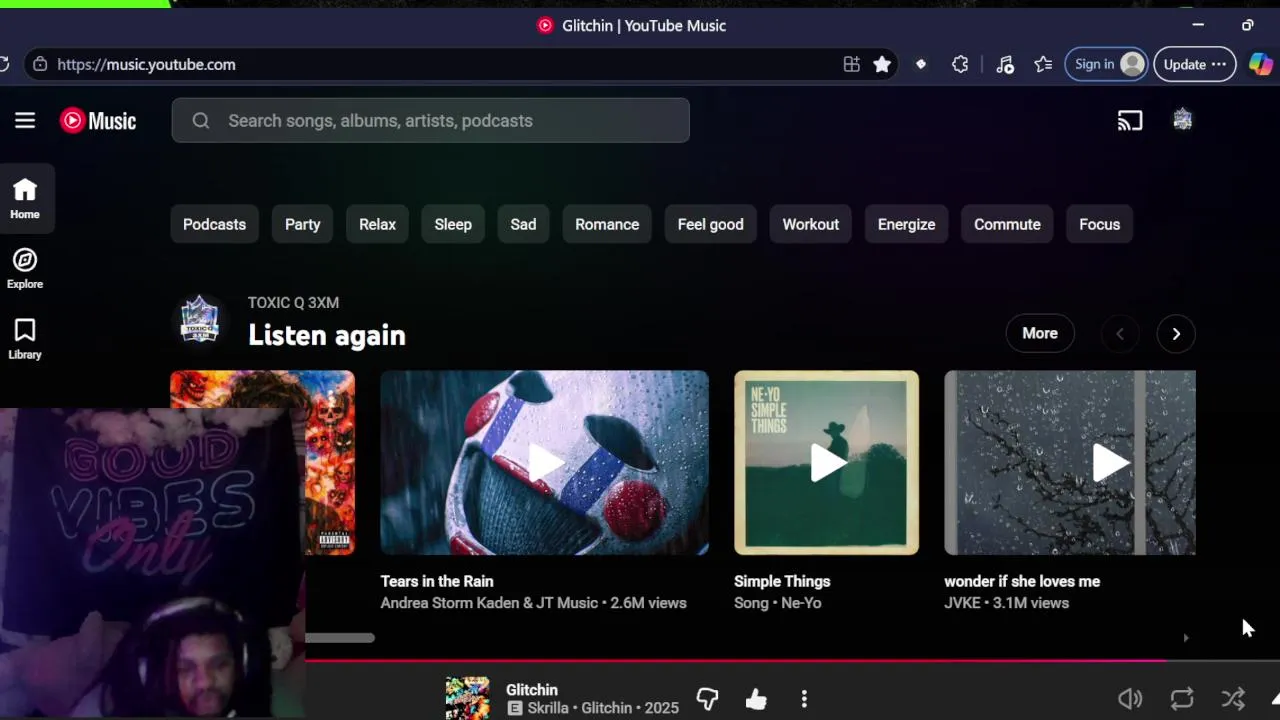
Task: Click the diamond shaped toolbar icon
Action: pyautogui.click(x=921, y=64)
